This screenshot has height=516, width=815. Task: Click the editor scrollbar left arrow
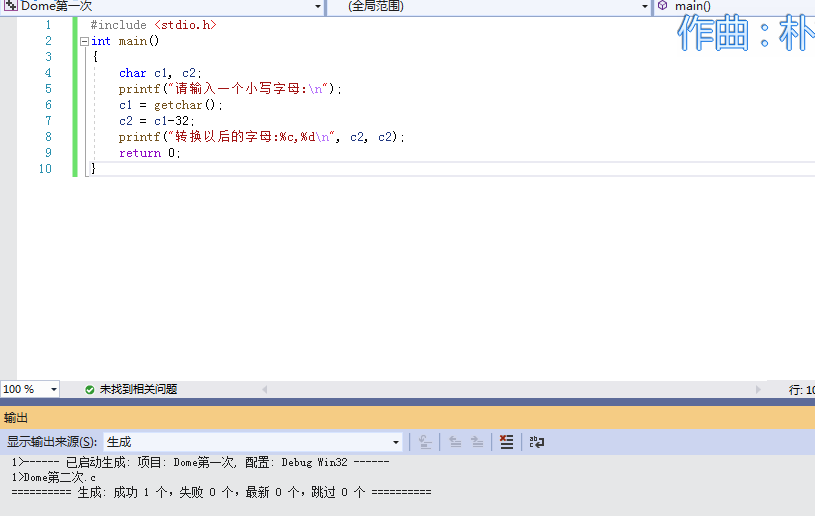pos(265,389)
